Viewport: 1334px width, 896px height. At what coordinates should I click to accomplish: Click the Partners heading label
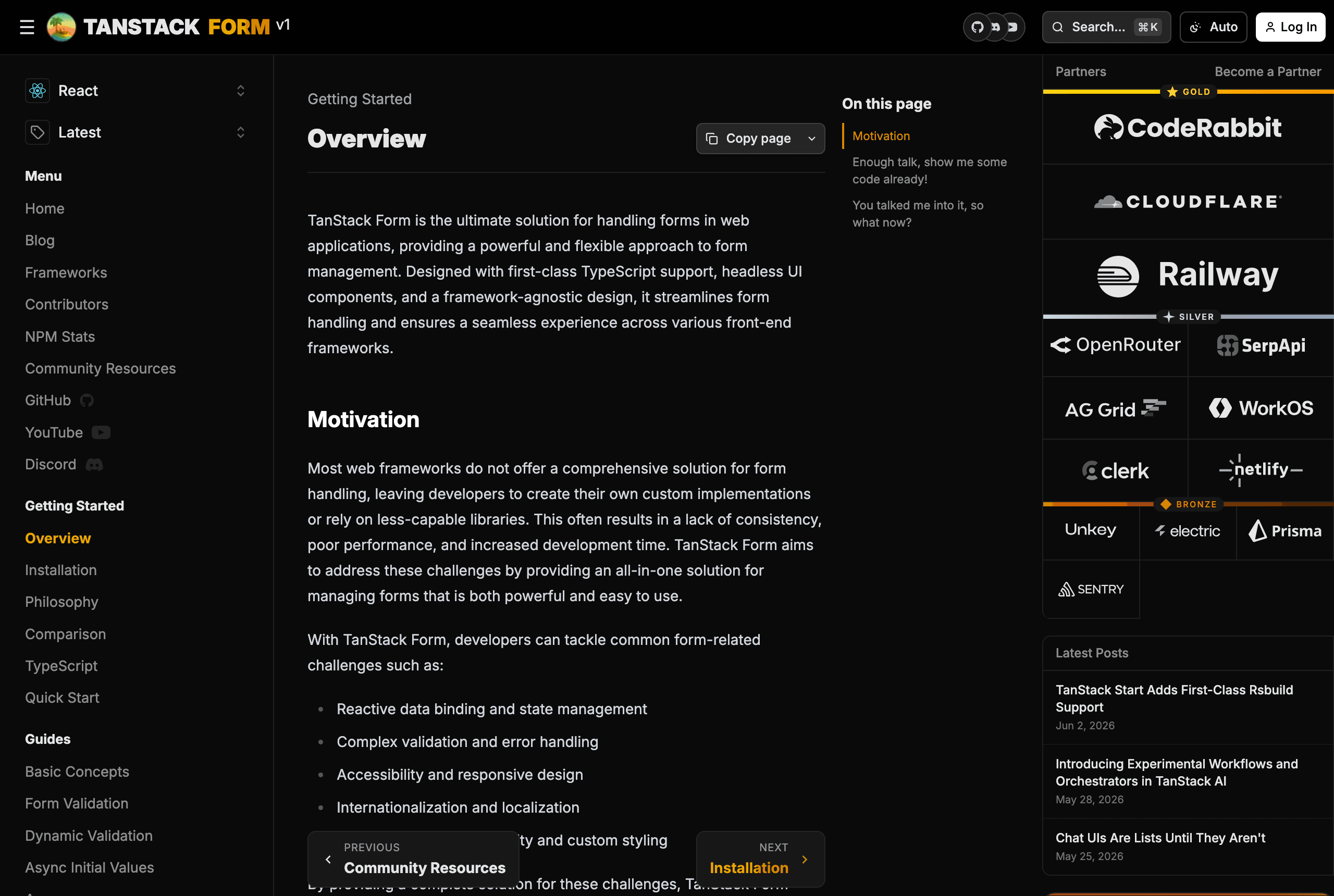click(x=1080, y=71)
